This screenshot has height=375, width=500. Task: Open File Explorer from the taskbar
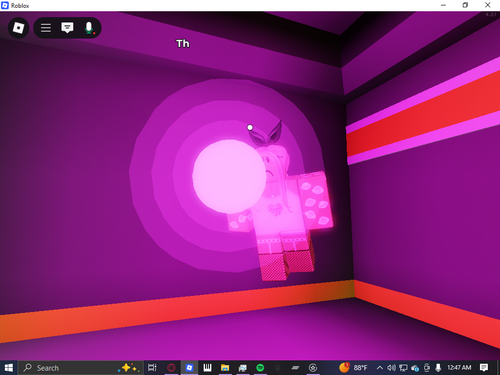coord(225,368)
